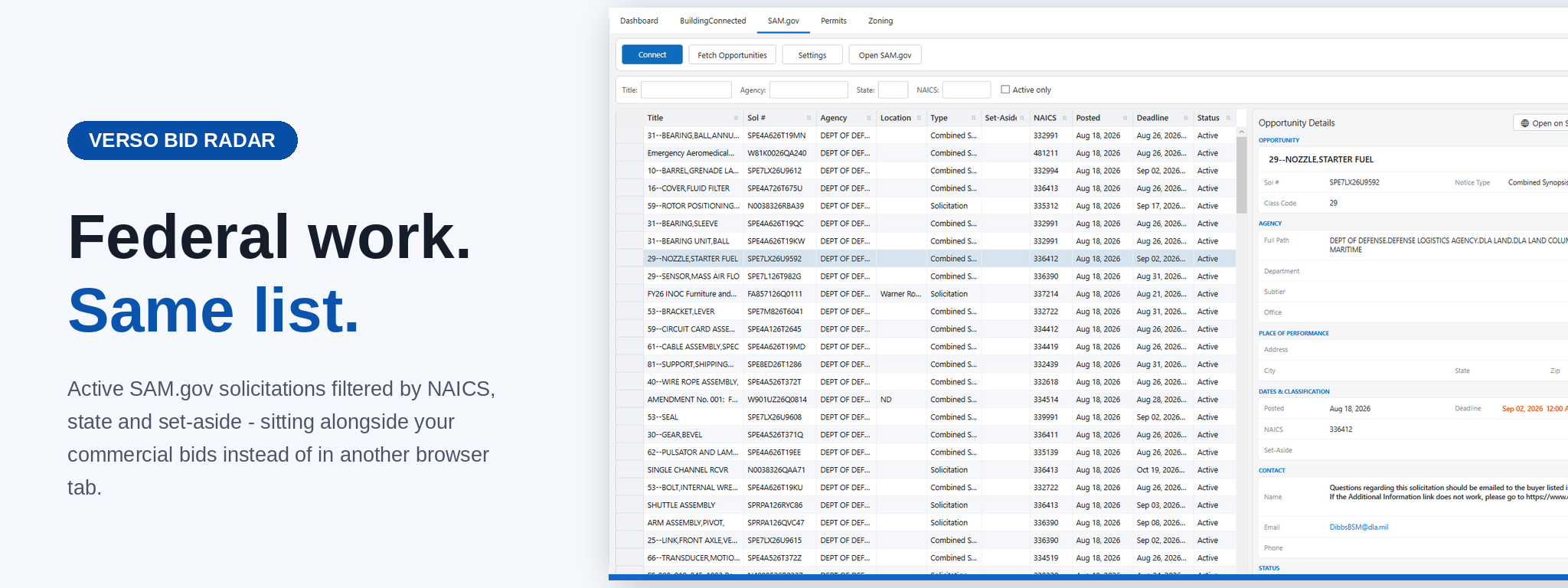Viewport: 1568px width, 588px height.
Task: Focus the NAICS filter input field
Action: coord(966,90)
